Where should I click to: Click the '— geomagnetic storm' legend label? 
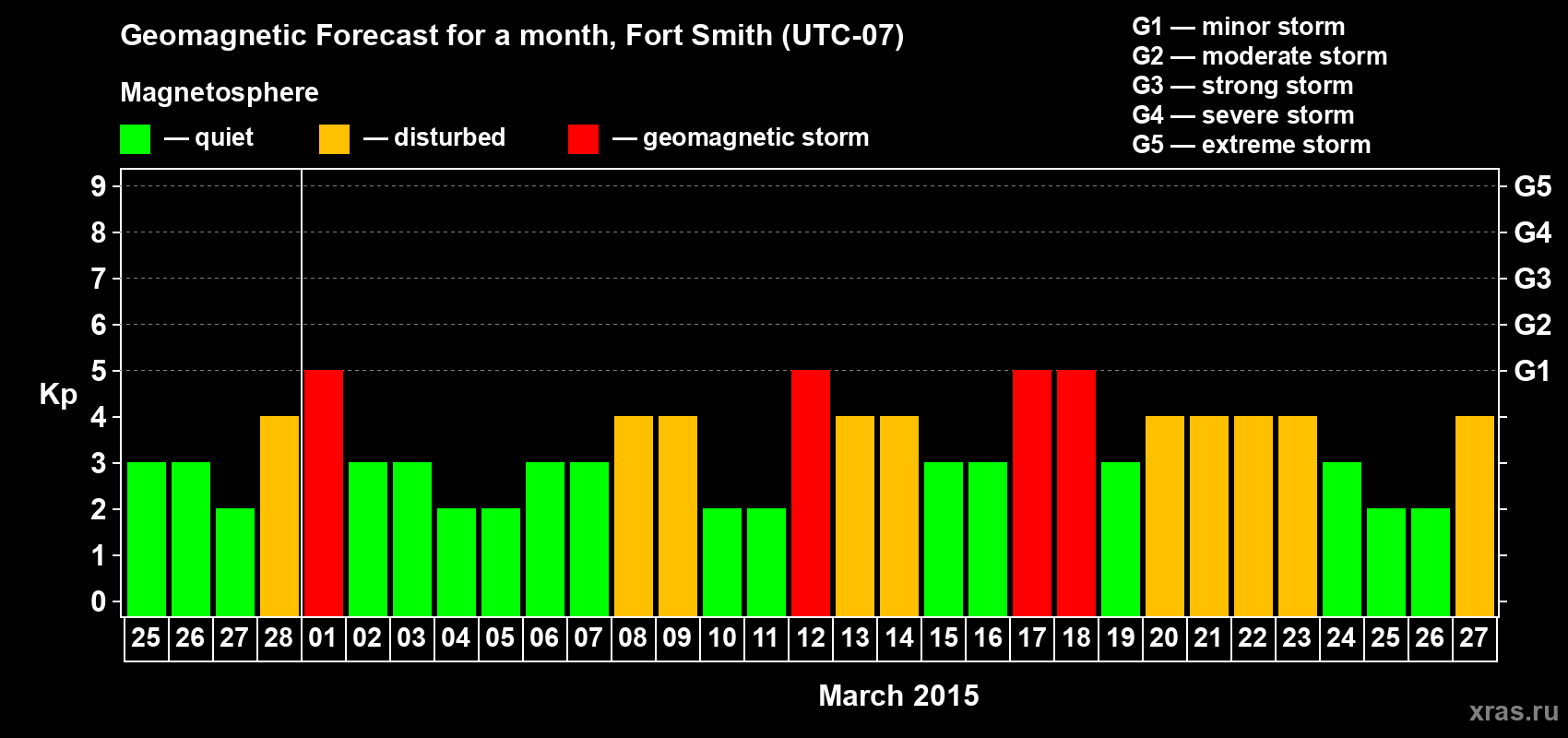741,138
